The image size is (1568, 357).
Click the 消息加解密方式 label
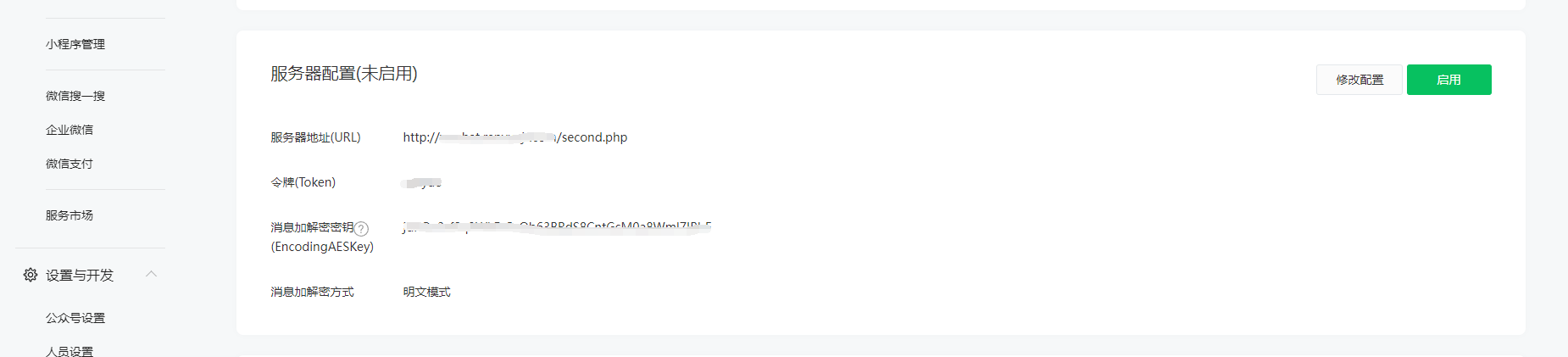click(x=313, y=292)
